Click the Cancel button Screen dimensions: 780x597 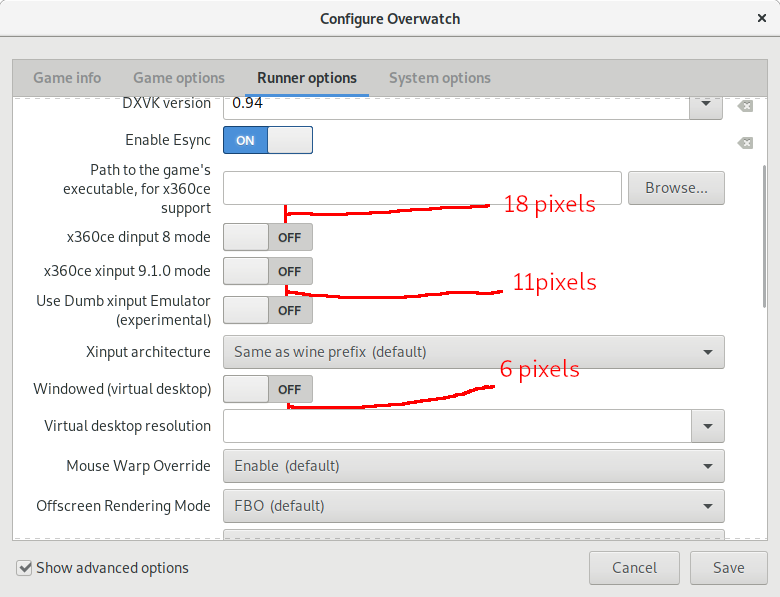click(634, 568)
